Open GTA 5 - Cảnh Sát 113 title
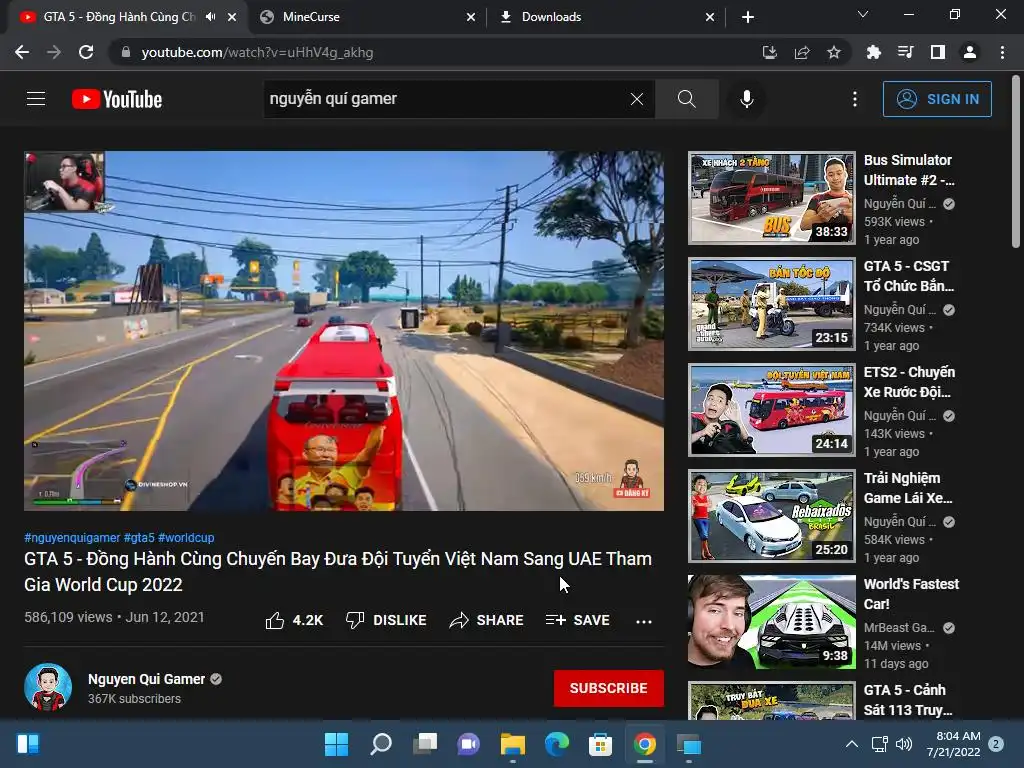This screenshot has height=768, width=1024. coord(908,699)
